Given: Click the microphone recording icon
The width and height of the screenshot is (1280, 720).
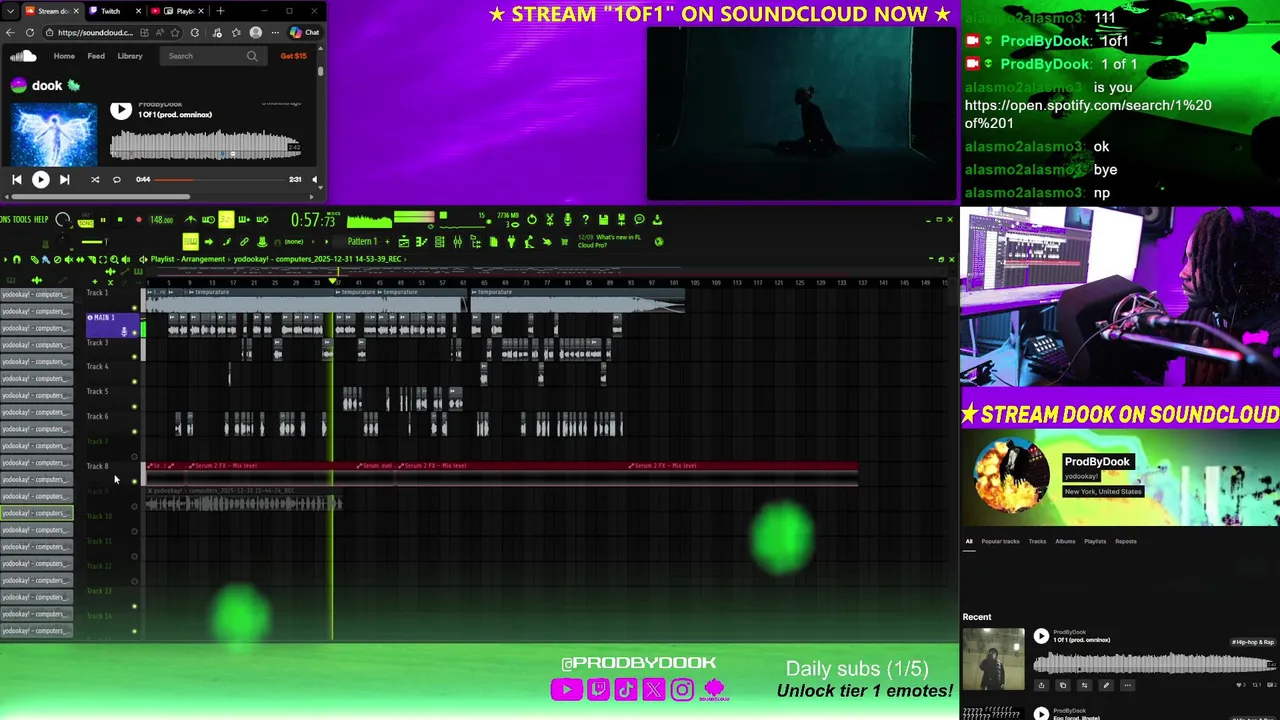Looking at the screenshot, I should tap(567, 219).
